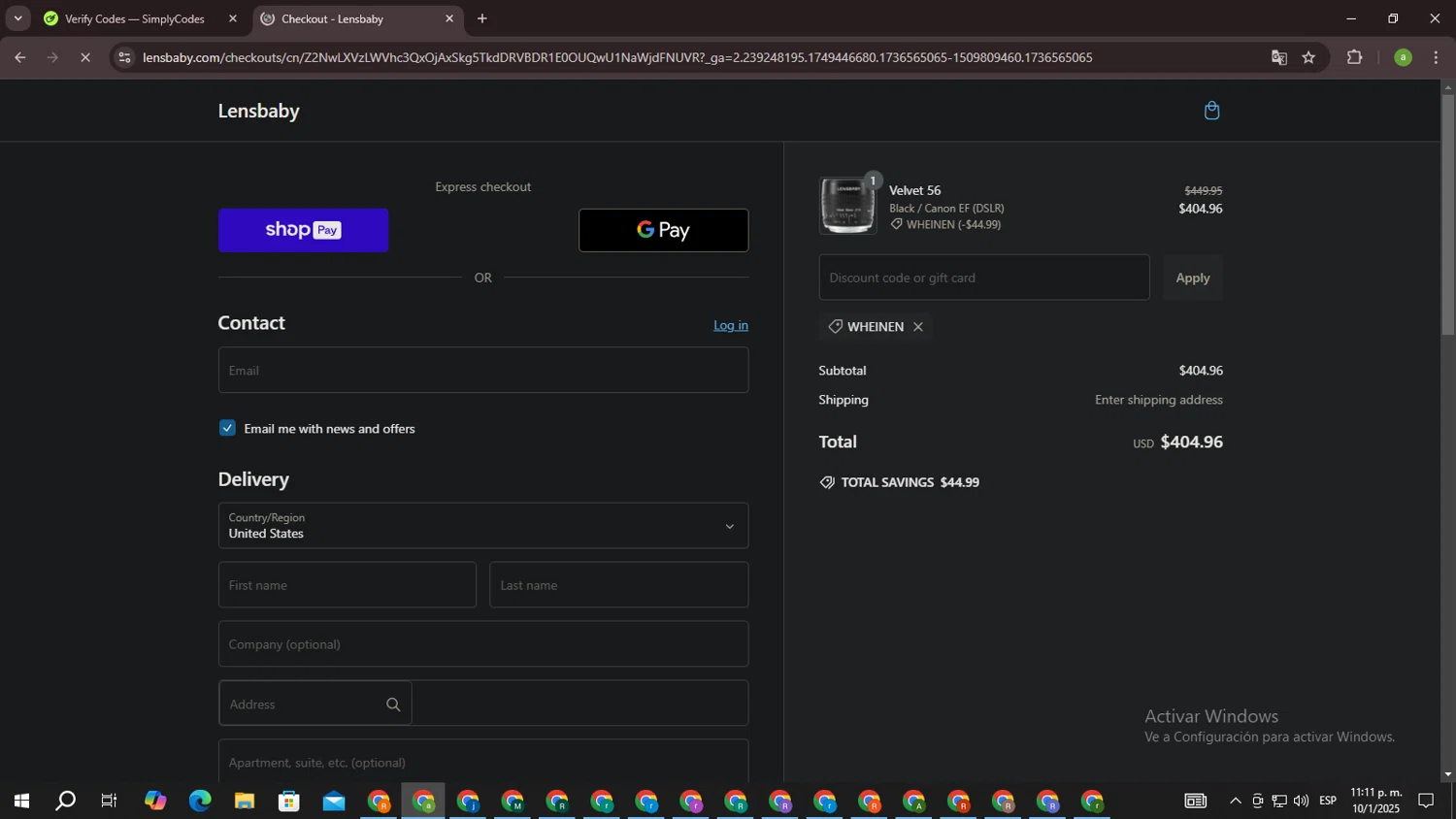Open Microsoft Store from the taskbar
Image resolution: width=1456 pixels, height=819 pixels.
click(x=289, y=802)
